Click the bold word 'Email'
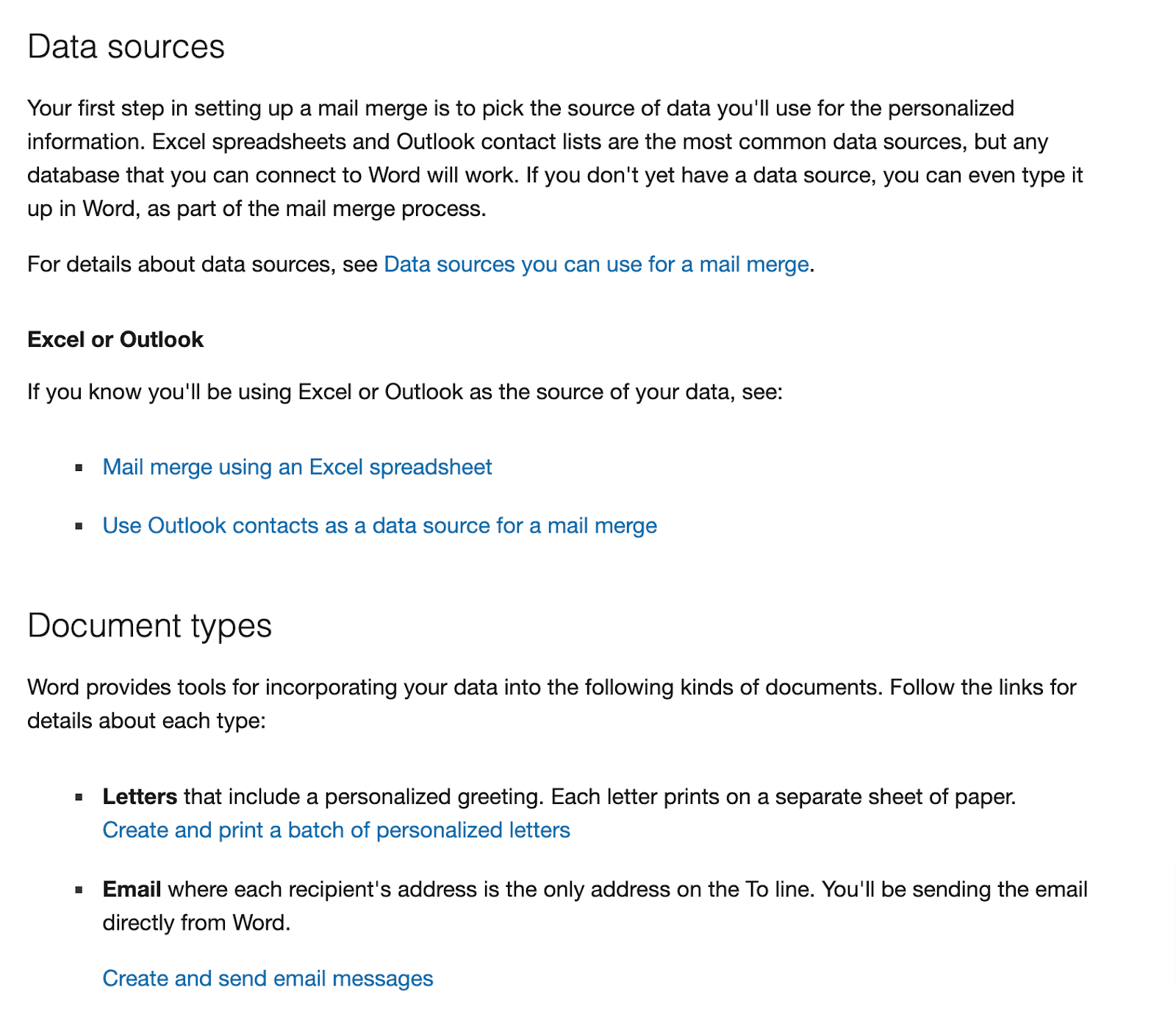This screenshot has height=1009, width=1176. [132, 889]
